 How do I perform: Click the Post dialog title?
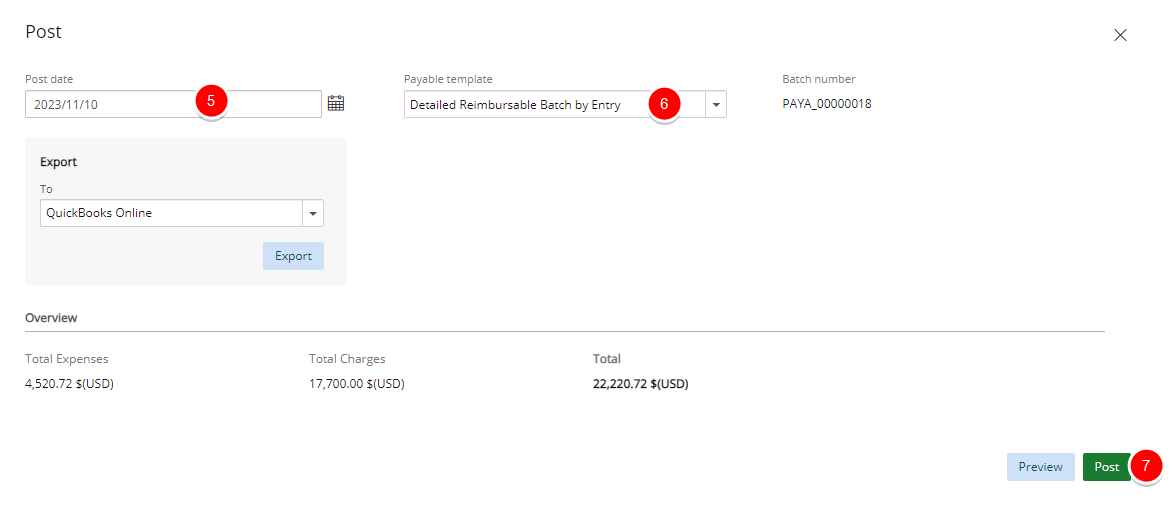(x=44, y=31)
